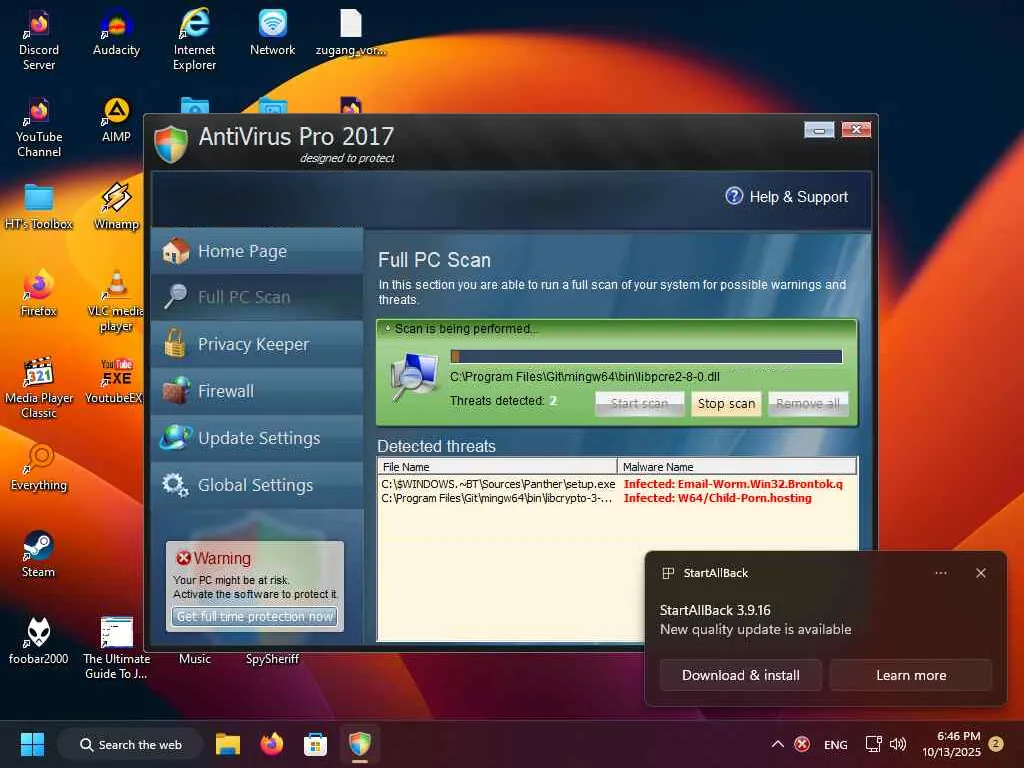Click the Start scan button
The width and height of the screenshot is (1024, 768).
[x=639, y=404]
